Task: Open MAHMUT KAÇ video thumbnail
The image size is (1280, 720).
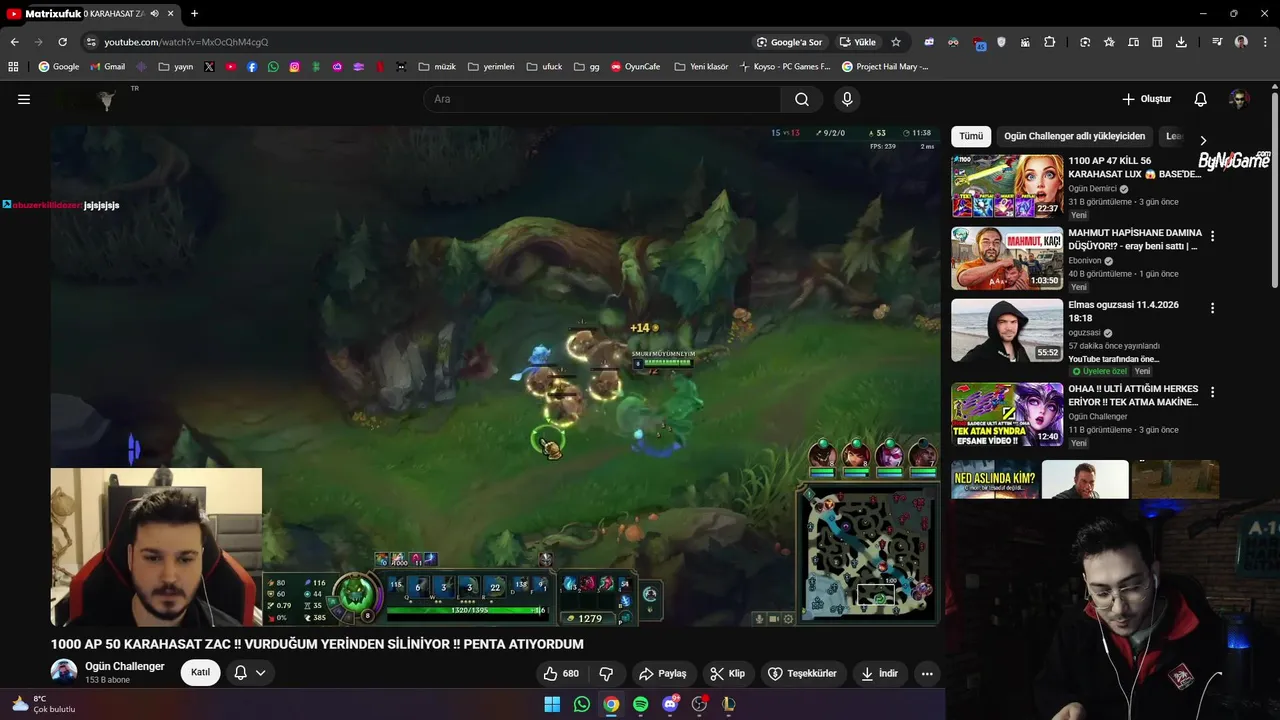Action: 1007,258
